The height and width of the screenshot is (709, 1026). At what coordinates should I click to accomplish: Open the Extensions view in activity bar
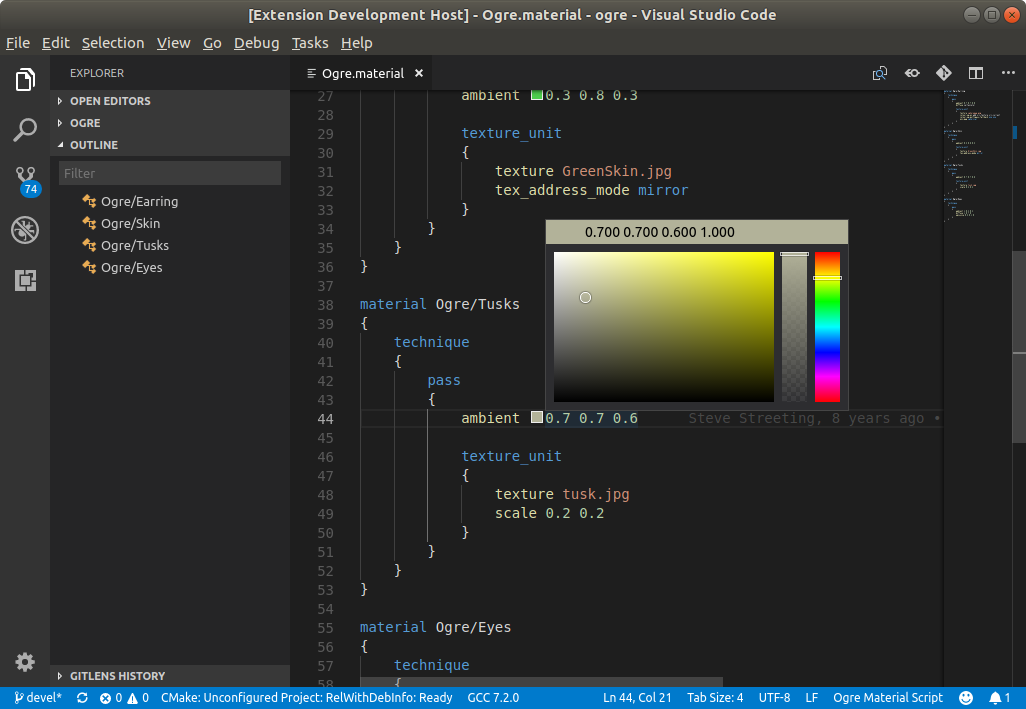(x=25, y=281)
